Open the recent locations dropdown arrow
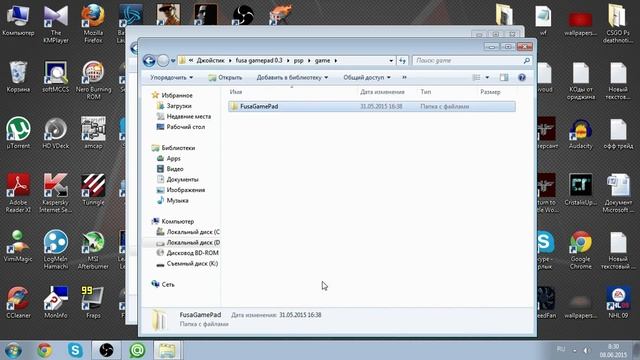This screenshot has width=640, height=360. point(173,61)
